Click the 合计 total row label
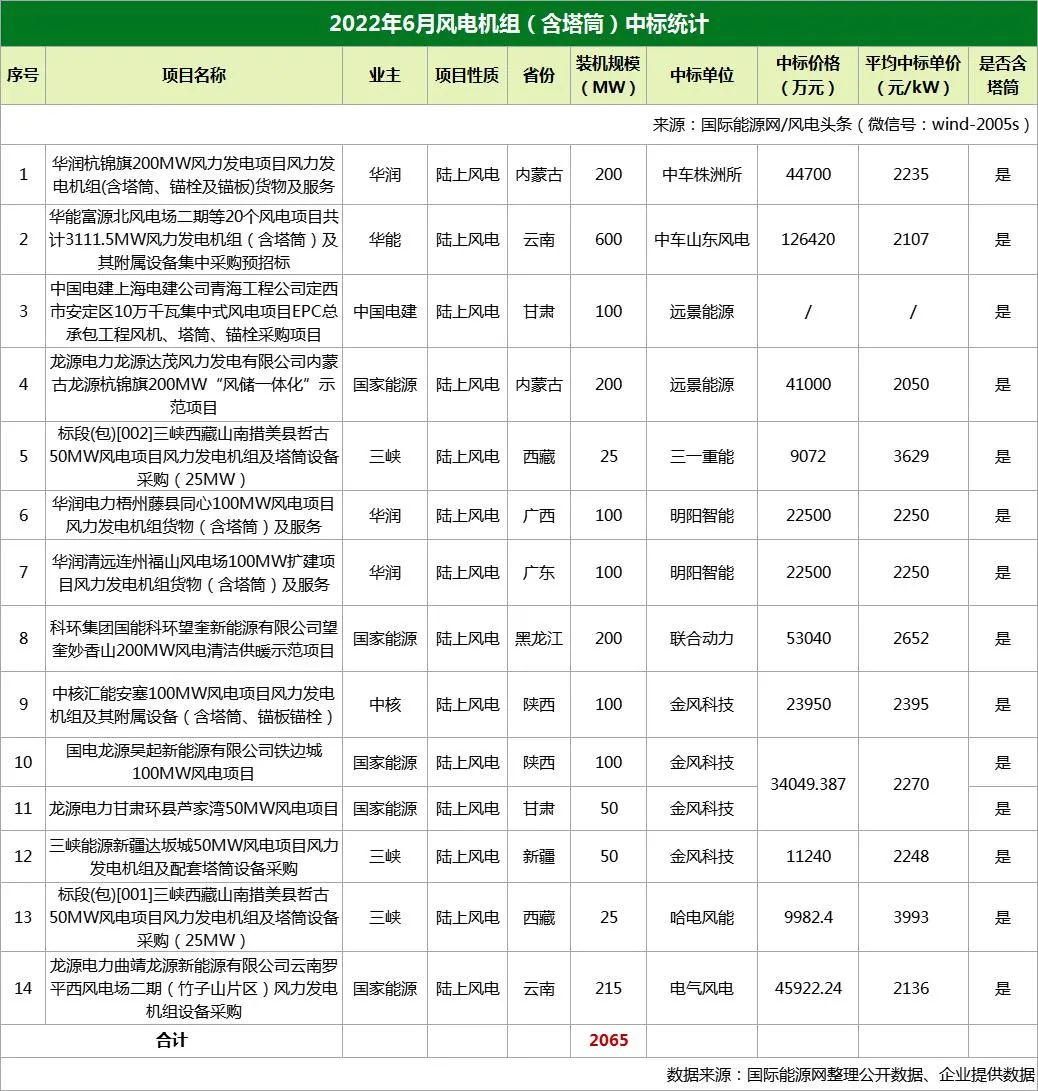 point(171,1041)
